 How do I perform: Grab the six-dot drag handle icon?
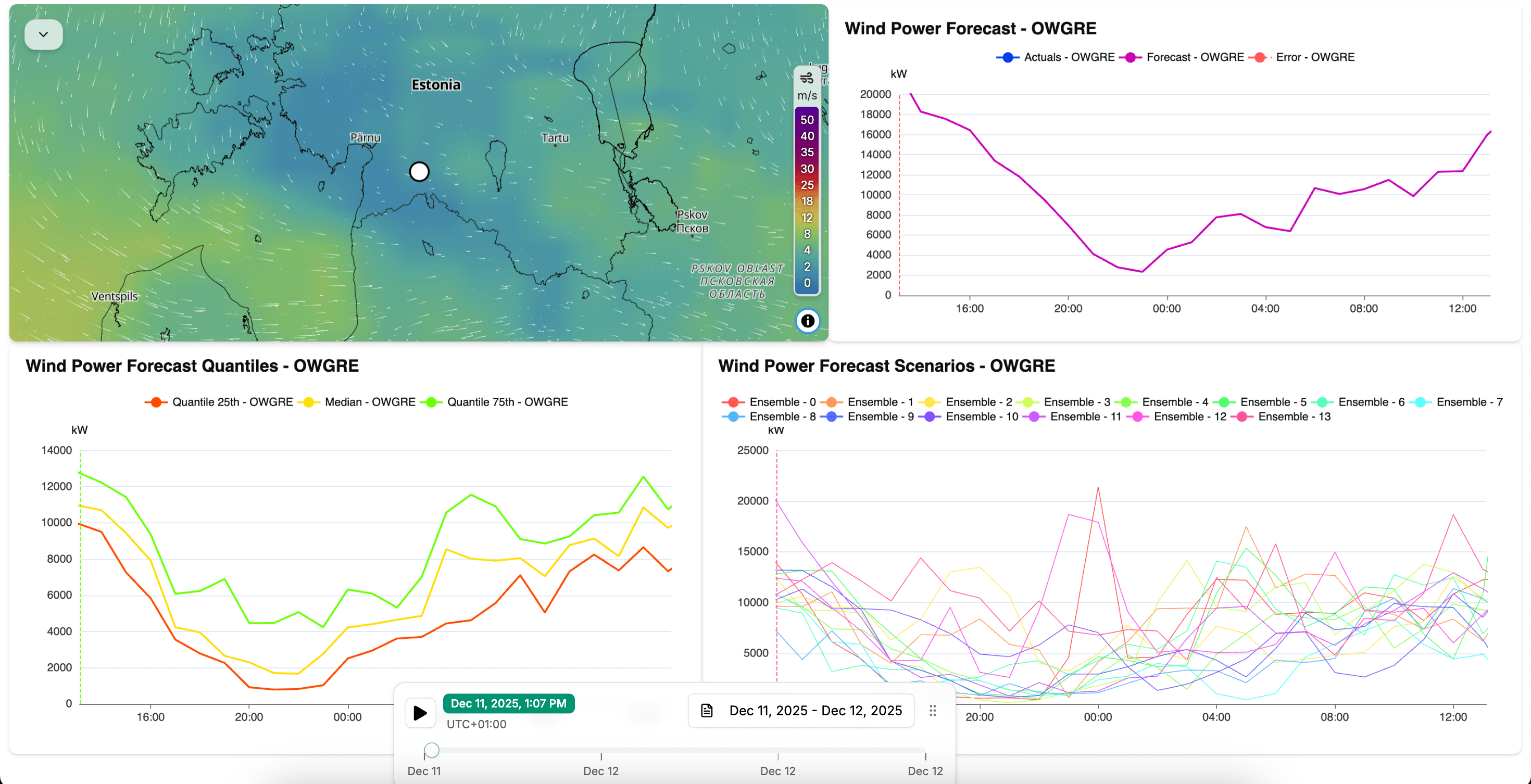click(x=933, y=711)
